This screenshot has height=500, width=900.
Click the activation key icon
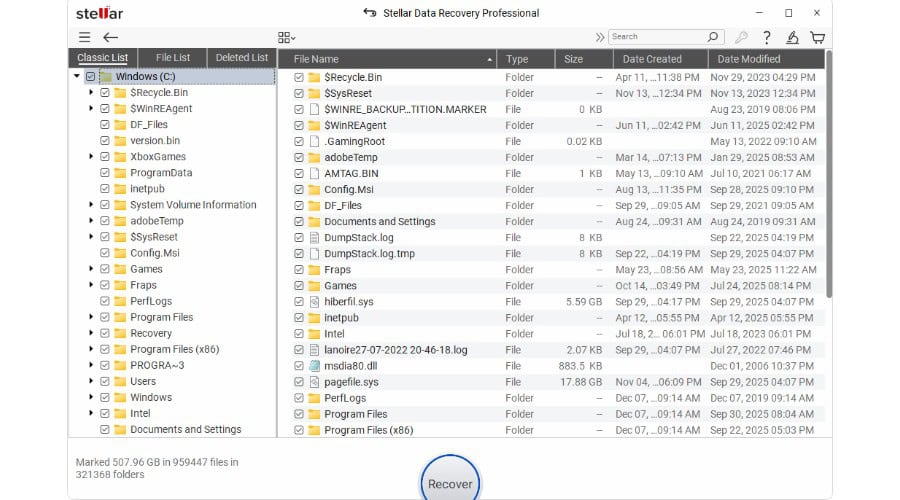(741, 37)
